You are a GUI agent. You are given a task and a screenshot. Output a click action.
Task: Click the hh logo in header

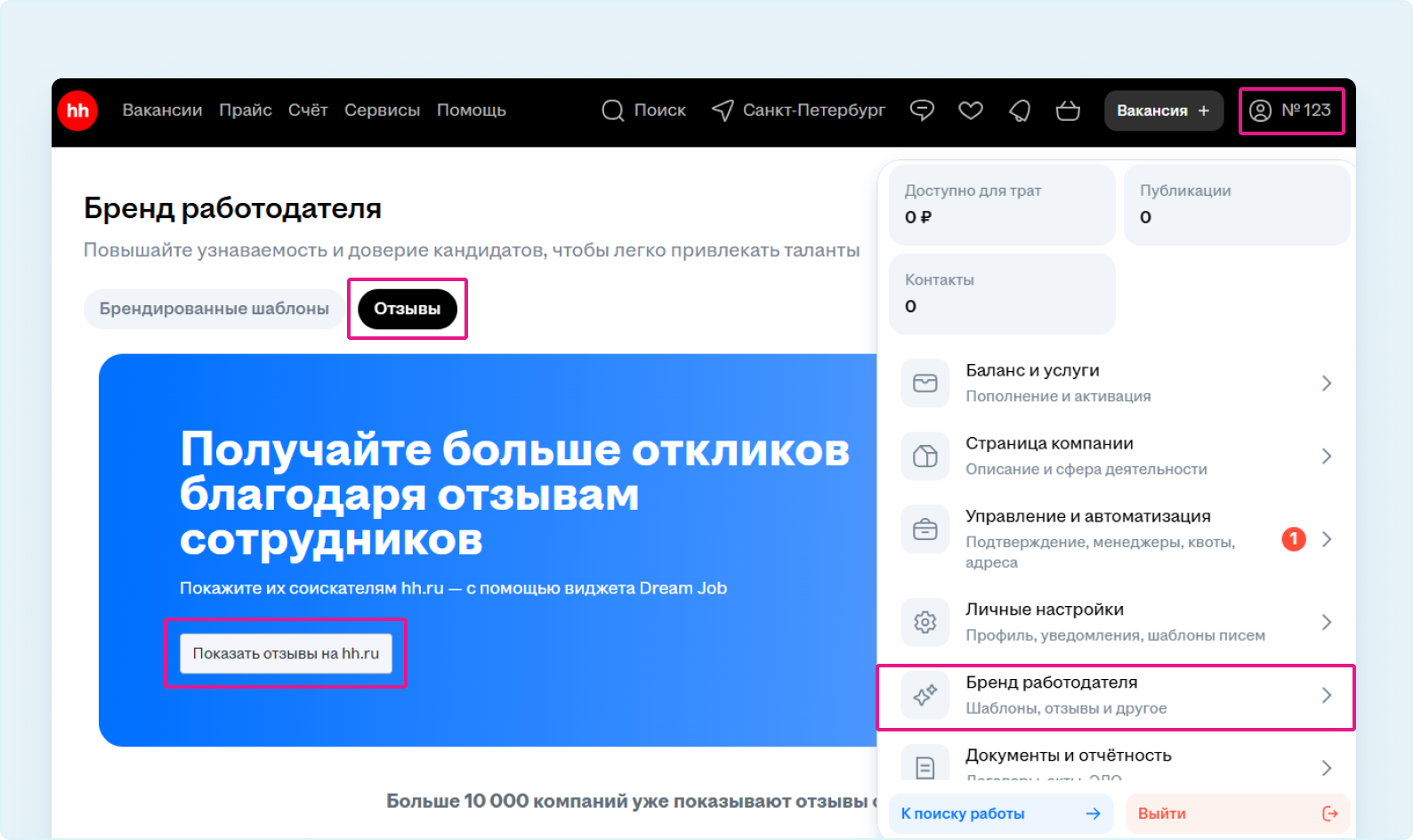coord(77,110)
